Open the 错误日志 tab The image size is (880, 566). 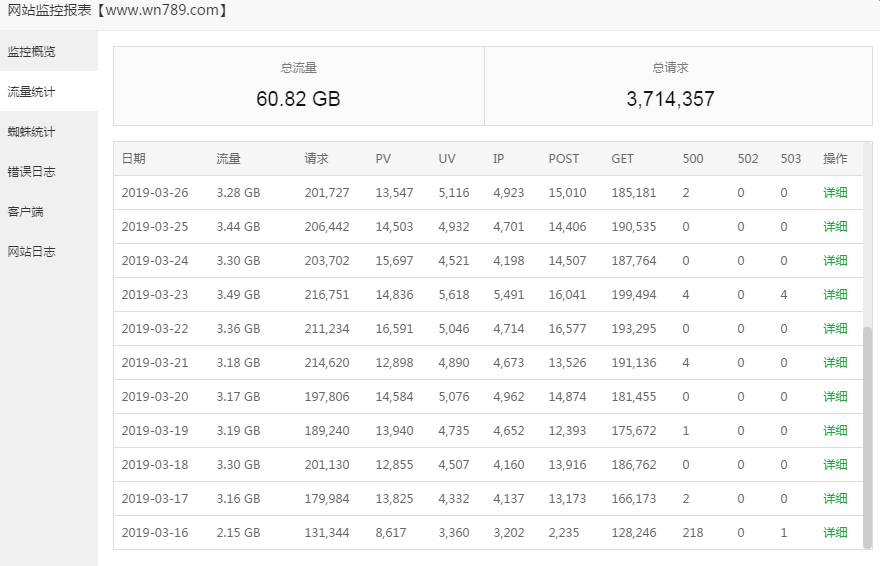click(x=32, y=171)
